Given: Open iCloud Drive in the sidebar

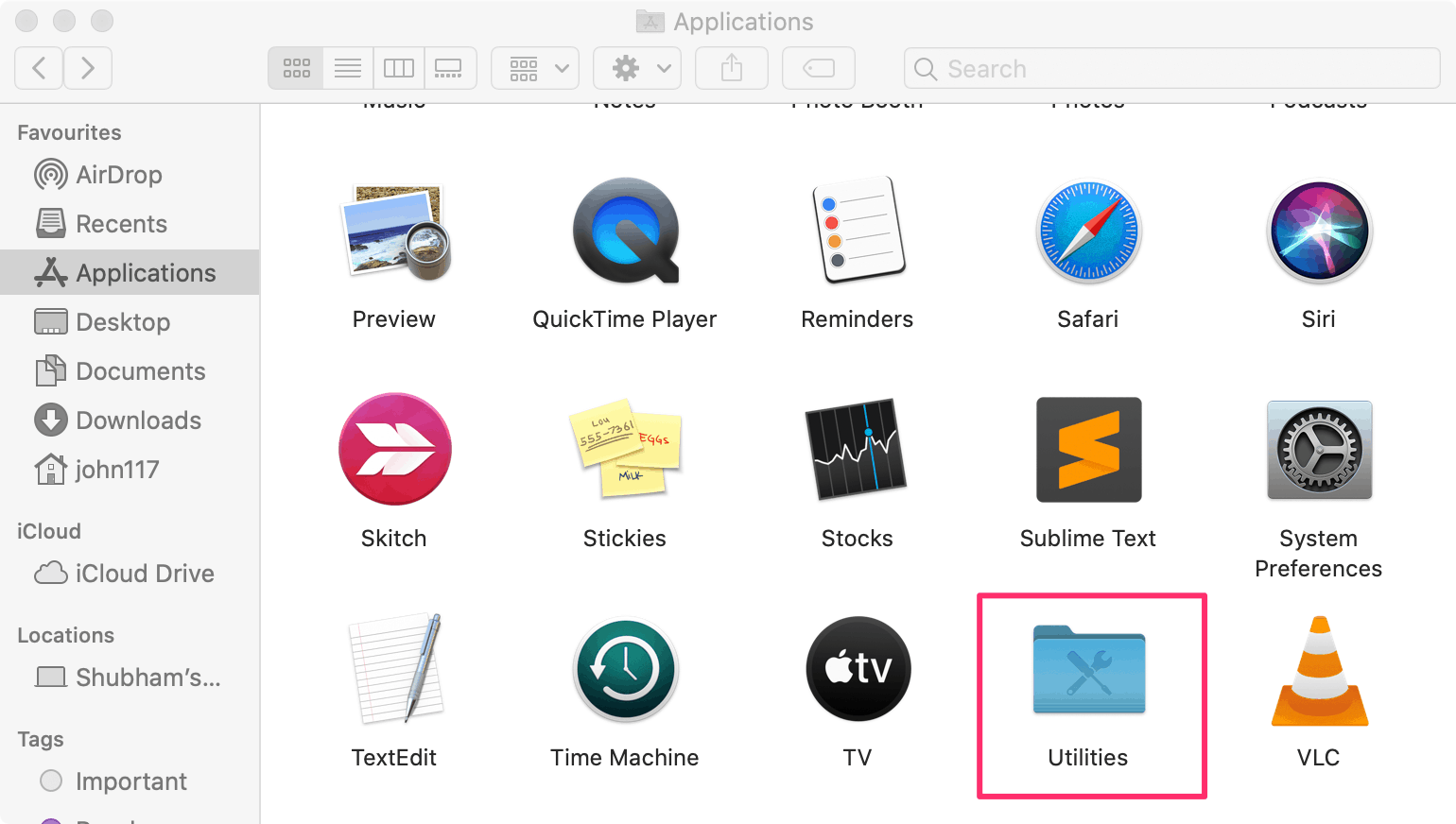Looking at the screenshot, I should 130,574.
